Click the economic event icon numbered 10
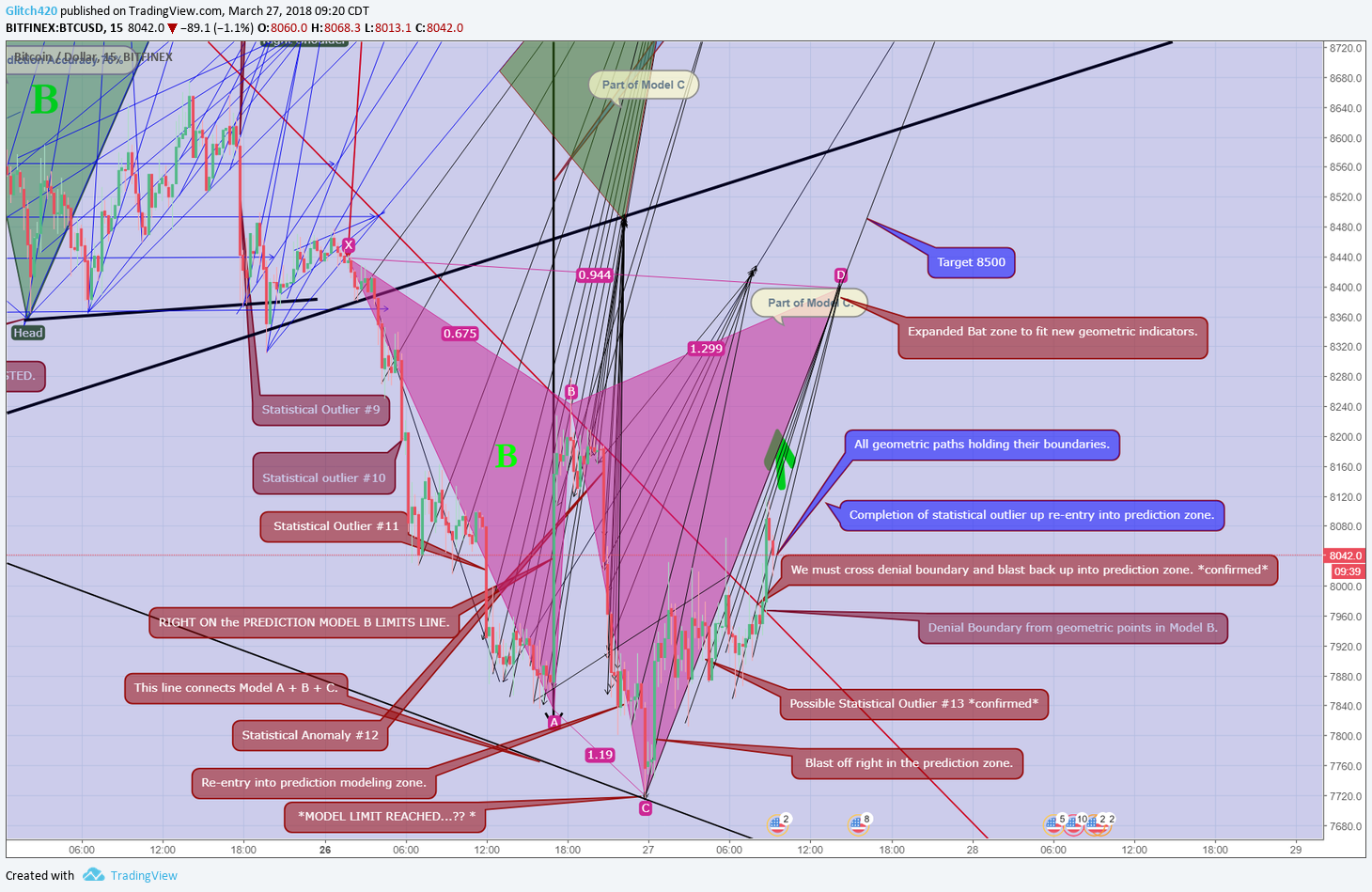The height and width of the screenshot is (892, 1372). 1074,824
